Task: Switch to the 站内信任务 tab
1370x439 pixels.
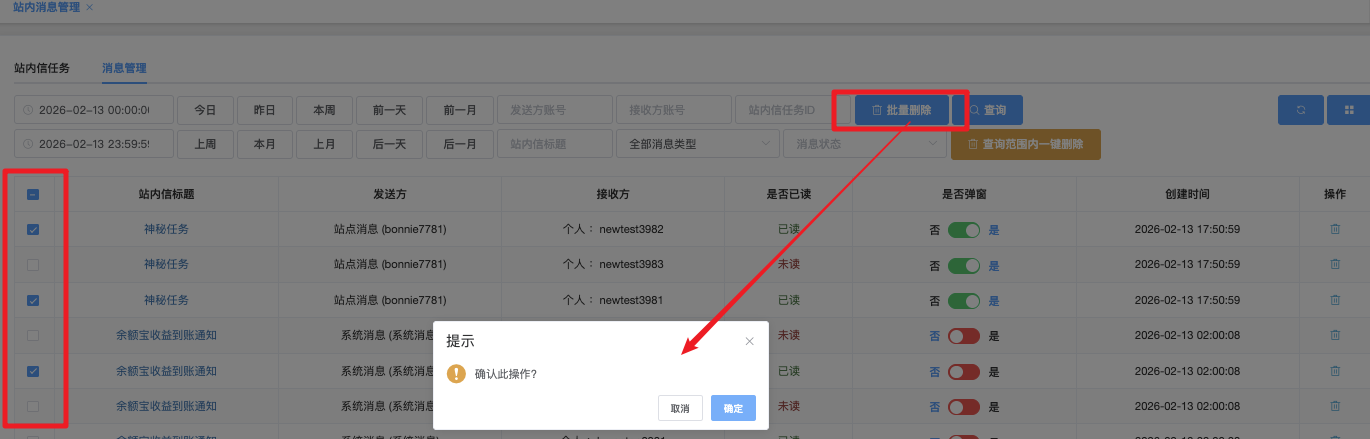Action: [42, 68]
